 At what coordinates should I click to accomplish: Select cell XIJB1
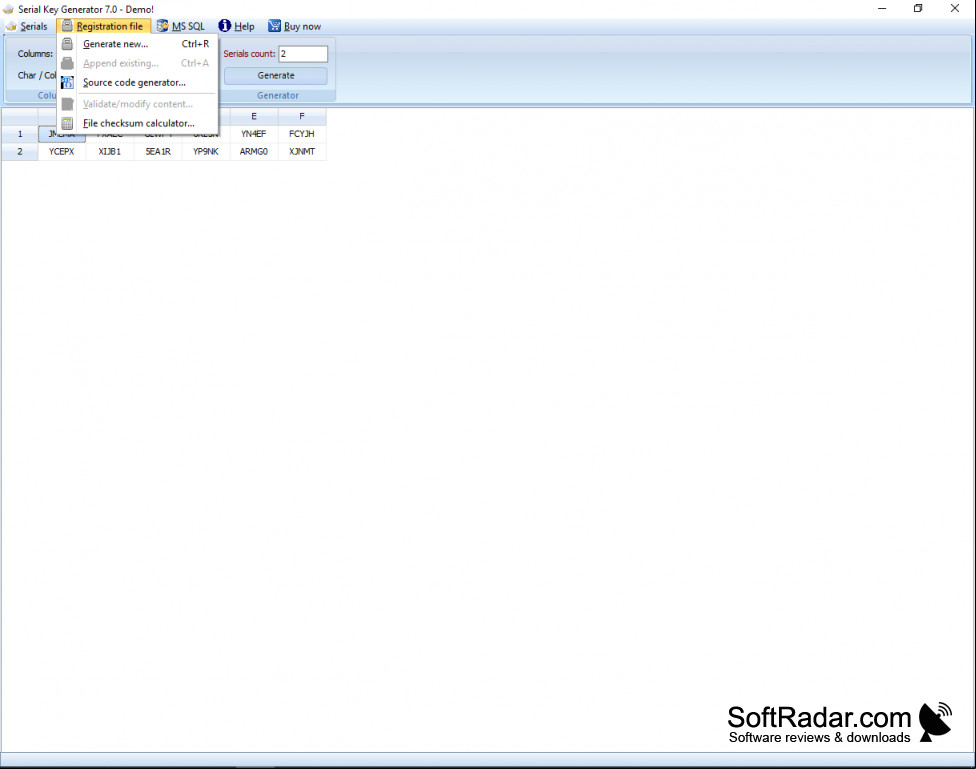(110, 151)
